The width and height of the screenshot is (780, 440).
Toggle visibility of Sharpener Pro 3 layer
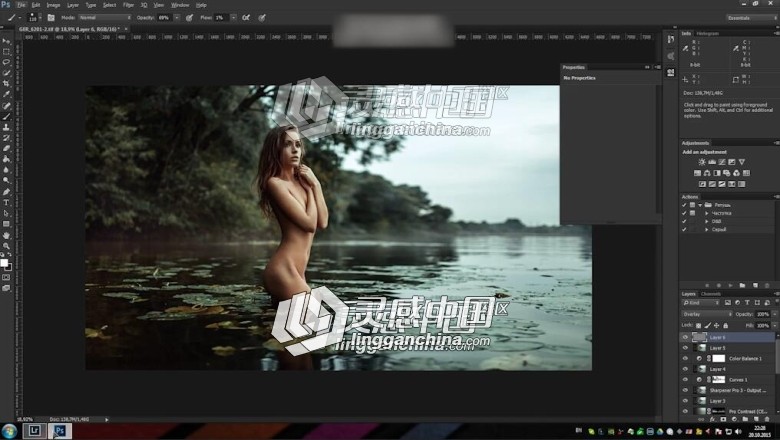click(x=685, y=390)
